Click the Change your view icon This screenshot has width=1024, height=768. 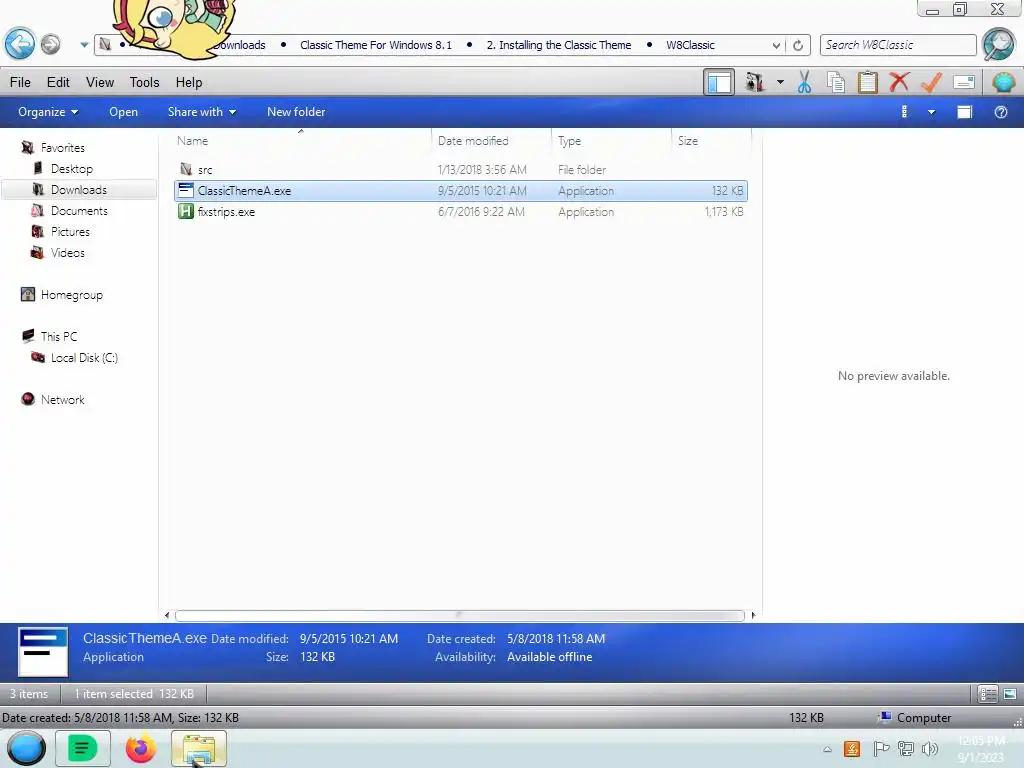click(x=904, y=112)
